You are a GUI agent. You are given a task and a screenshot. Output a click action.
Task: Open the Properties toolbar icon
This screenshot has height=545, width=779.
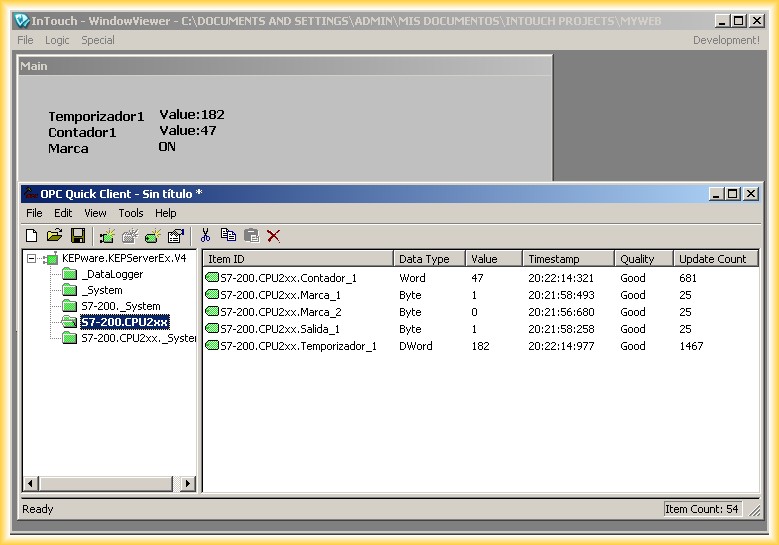[x=176, y=236]
